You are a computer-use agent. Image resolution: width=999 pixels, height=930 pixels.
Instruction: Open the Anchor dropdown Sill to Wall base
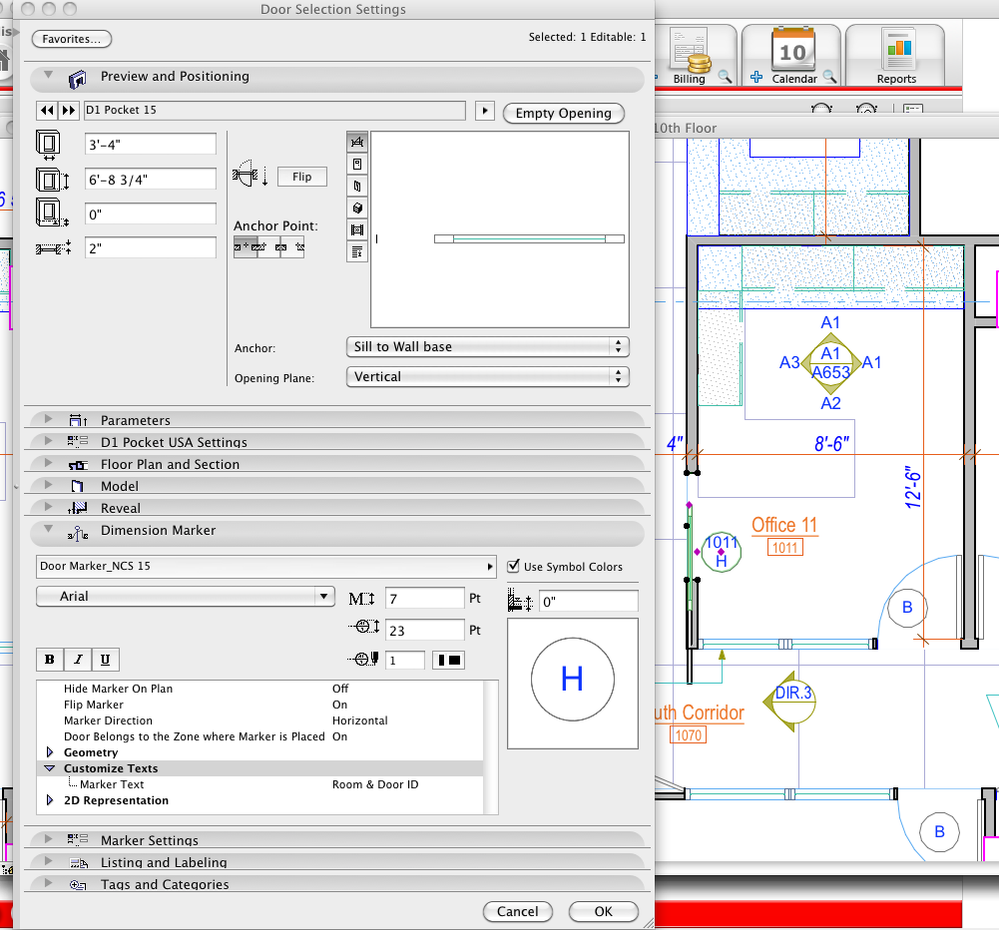487,347
